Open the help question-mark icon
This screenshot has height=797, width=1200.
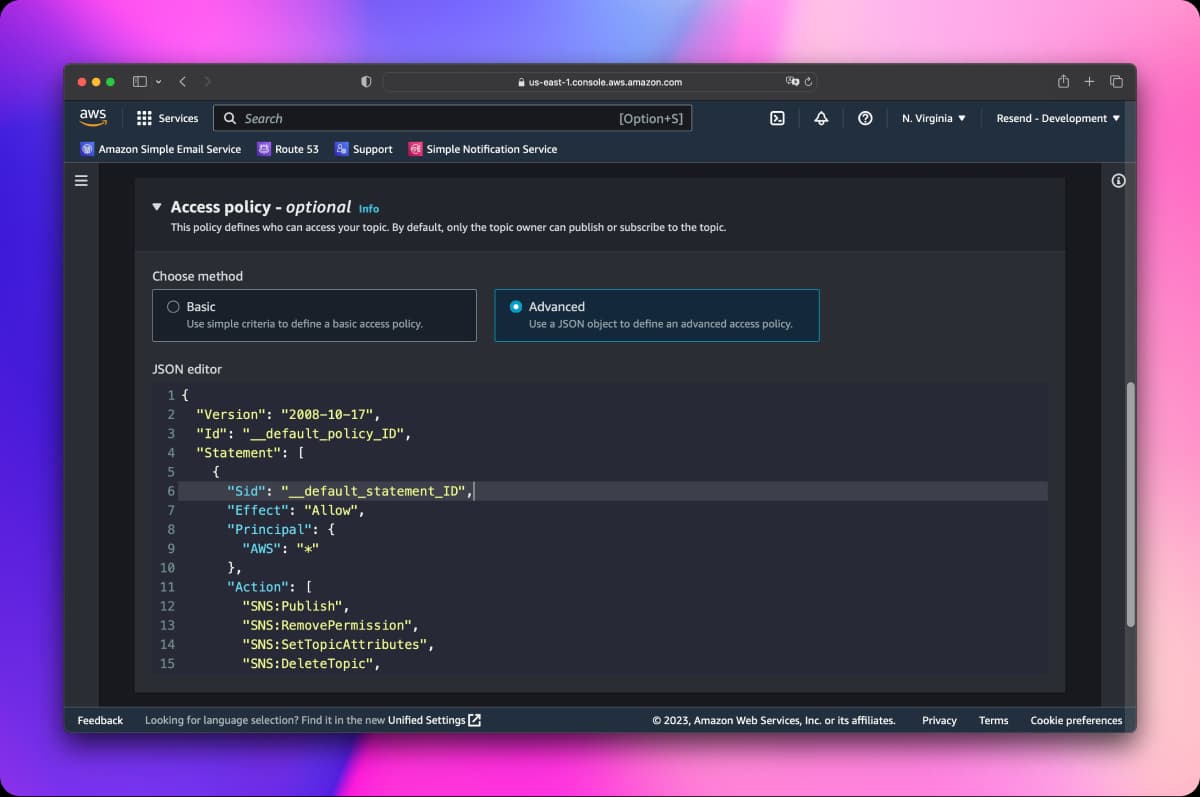865,118
